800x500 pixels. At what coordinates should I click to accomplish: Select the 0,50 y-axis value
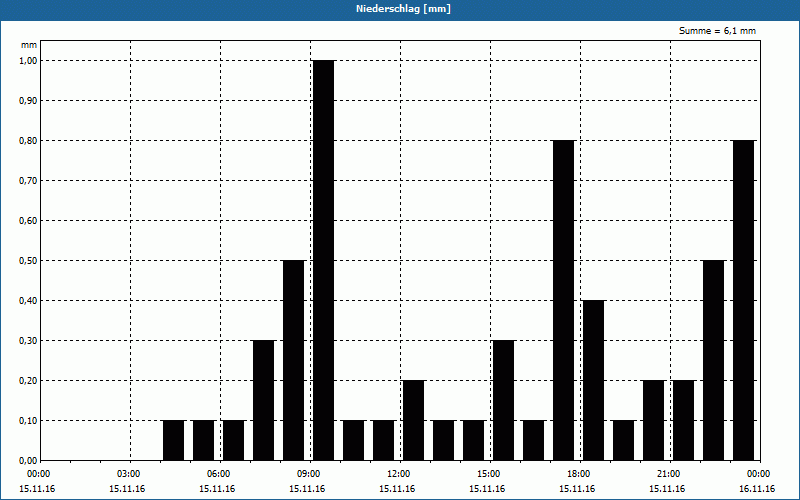28,261
